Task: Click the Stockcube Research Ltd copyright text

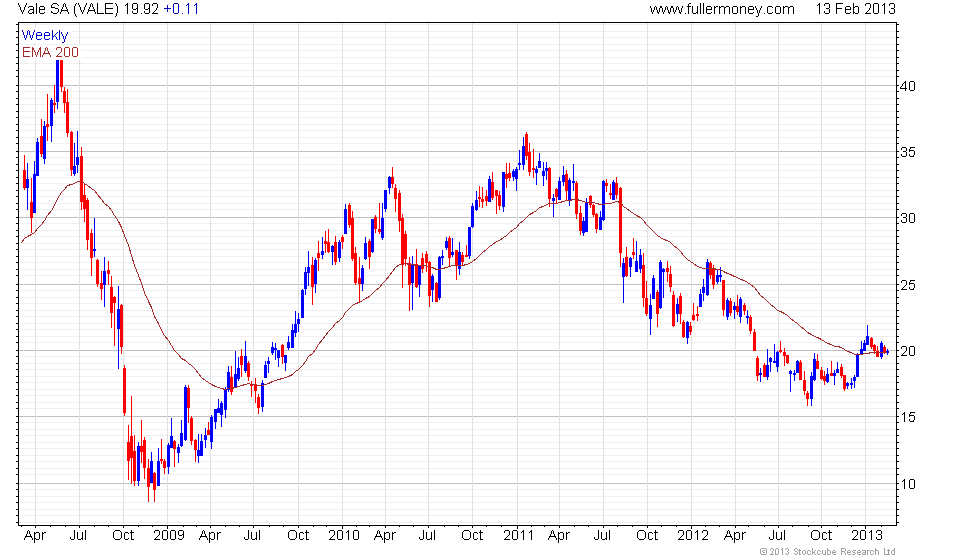Action: click(828, 552)
